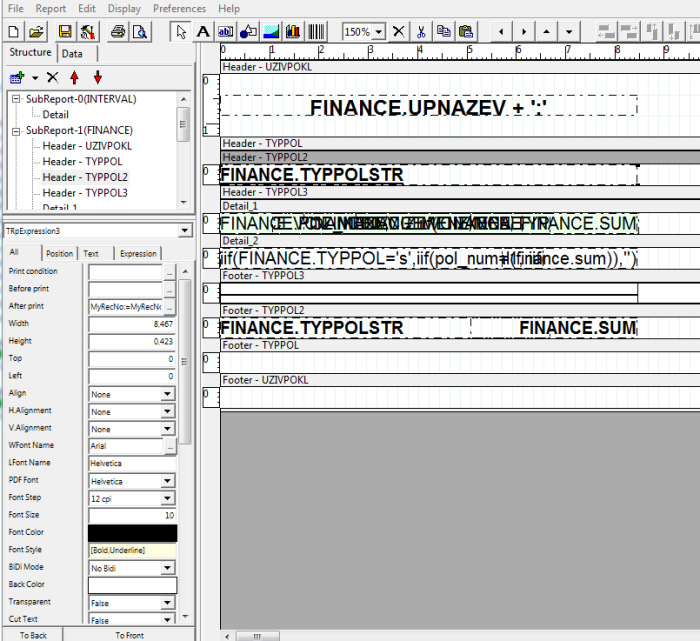
Task: Paste with clipboard icon
Action: [466, 32]
